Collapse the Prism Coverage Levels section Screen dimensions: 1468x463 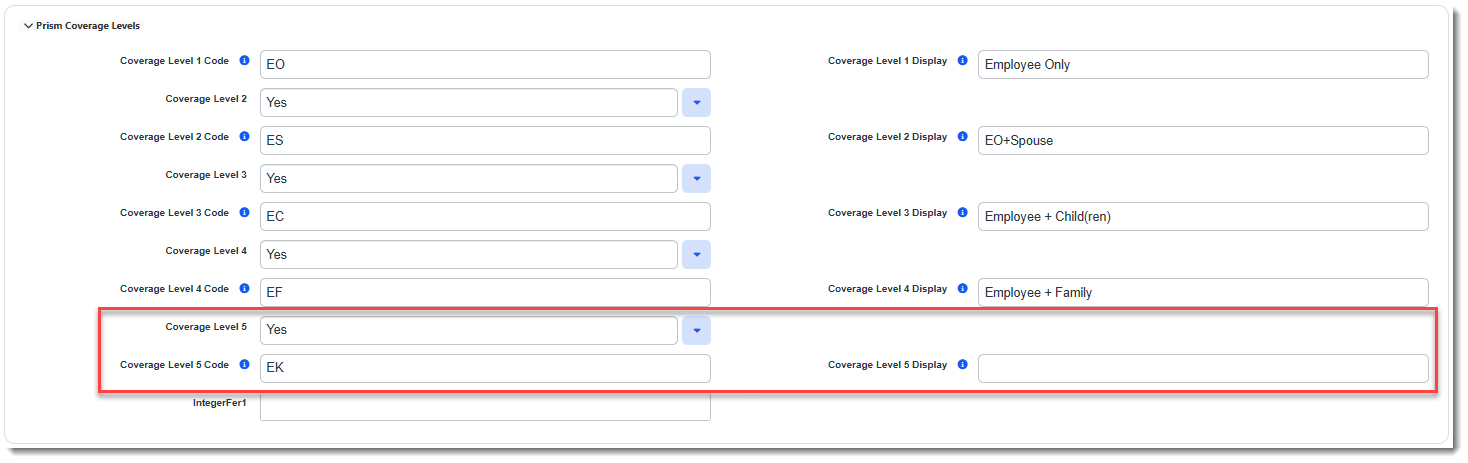pyautogui.click(x=28, y=26)
